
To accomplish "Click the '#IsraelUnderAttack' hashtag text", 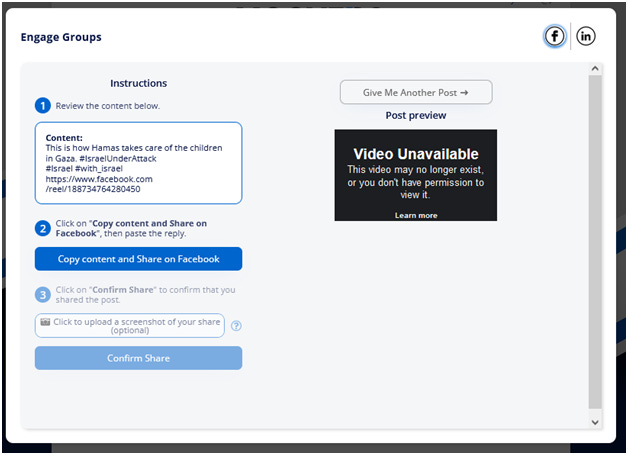I will [118, 159].
